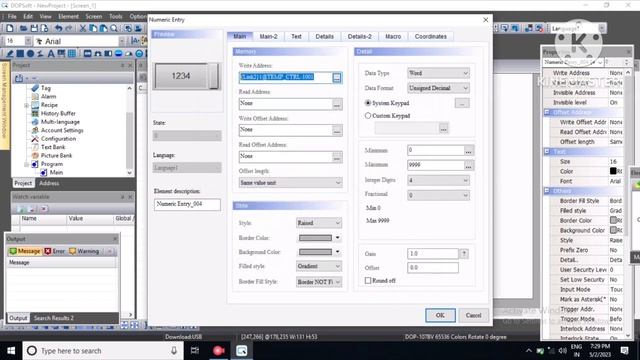
Task: Switch to the Main-2 tab
Action: (268, 36)
